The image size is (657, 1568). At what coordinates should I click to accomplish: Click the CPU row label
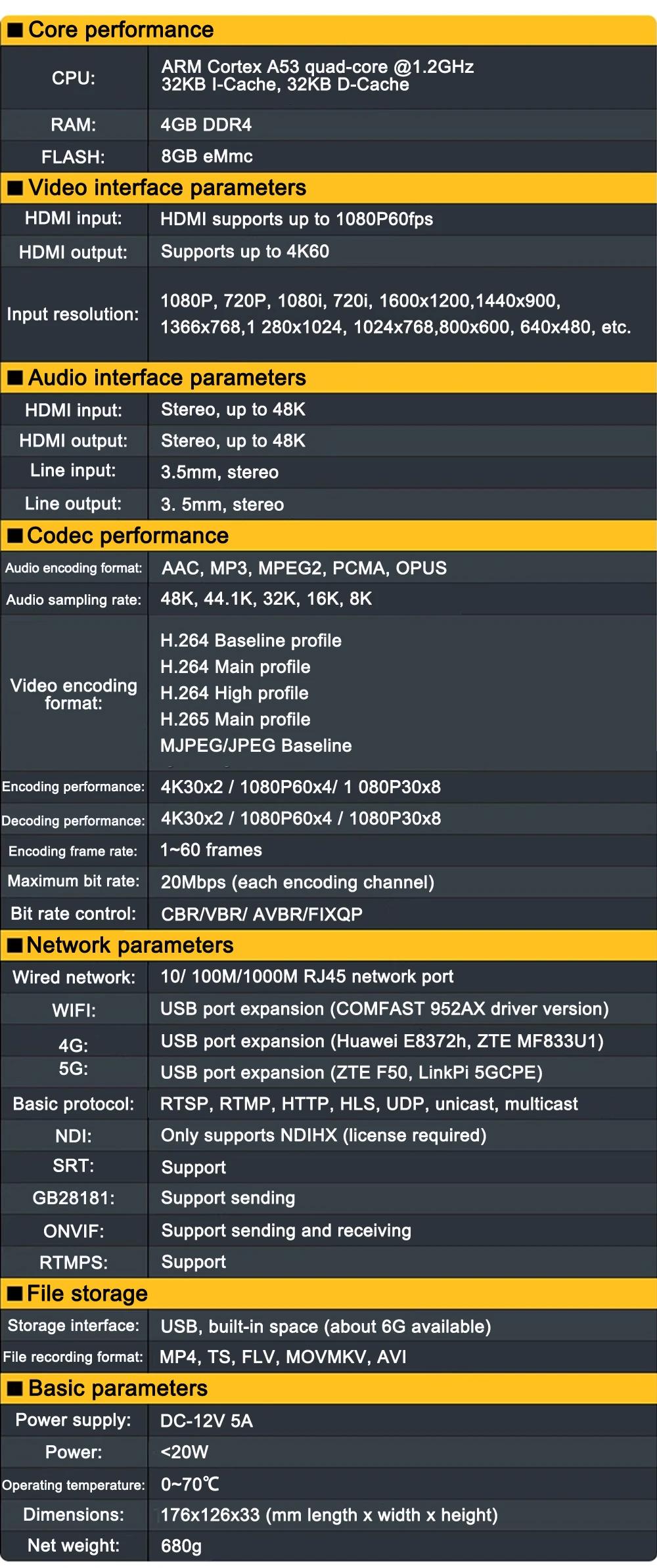pos(74,78)
